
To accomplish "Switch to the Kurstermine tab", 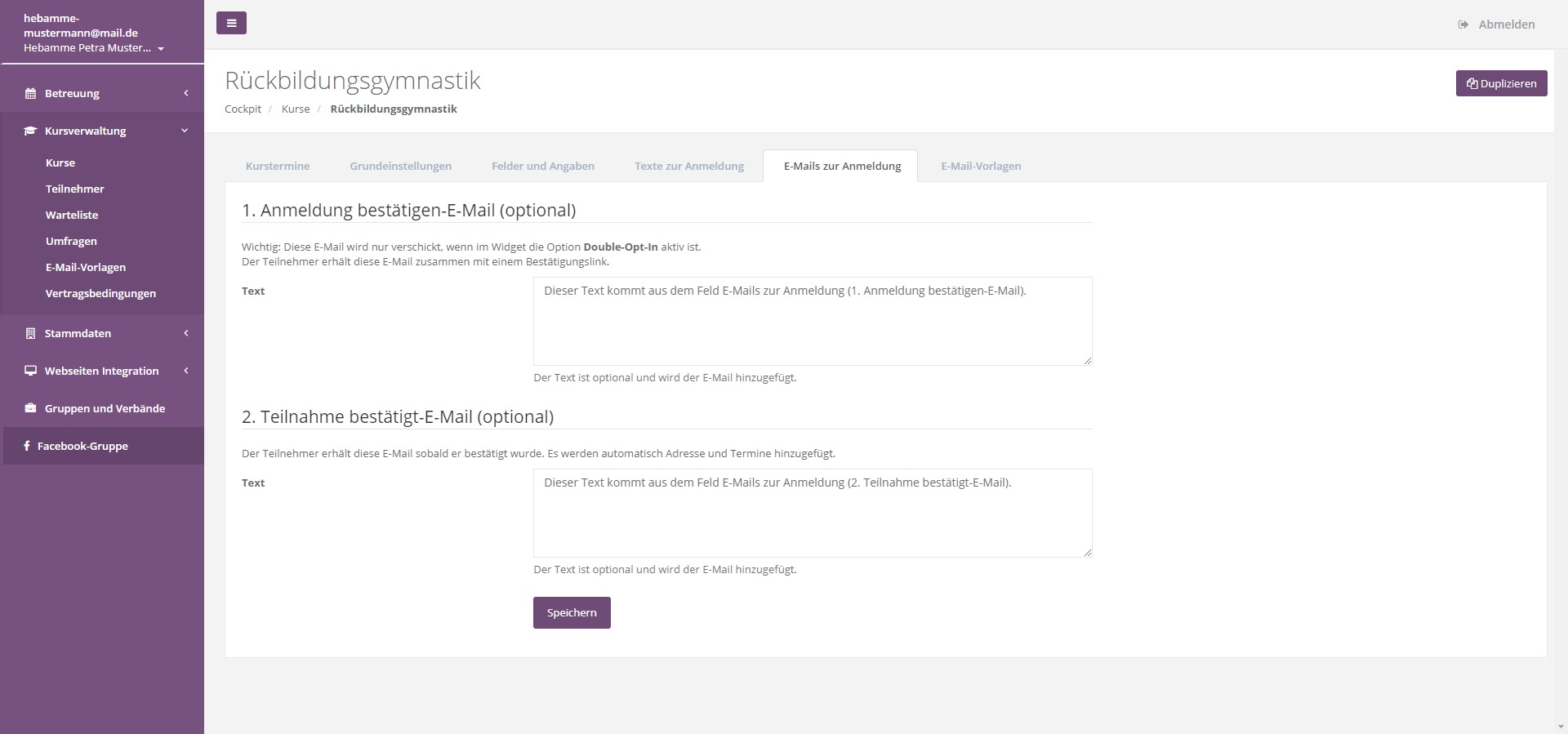I will (x=278, y=166).
